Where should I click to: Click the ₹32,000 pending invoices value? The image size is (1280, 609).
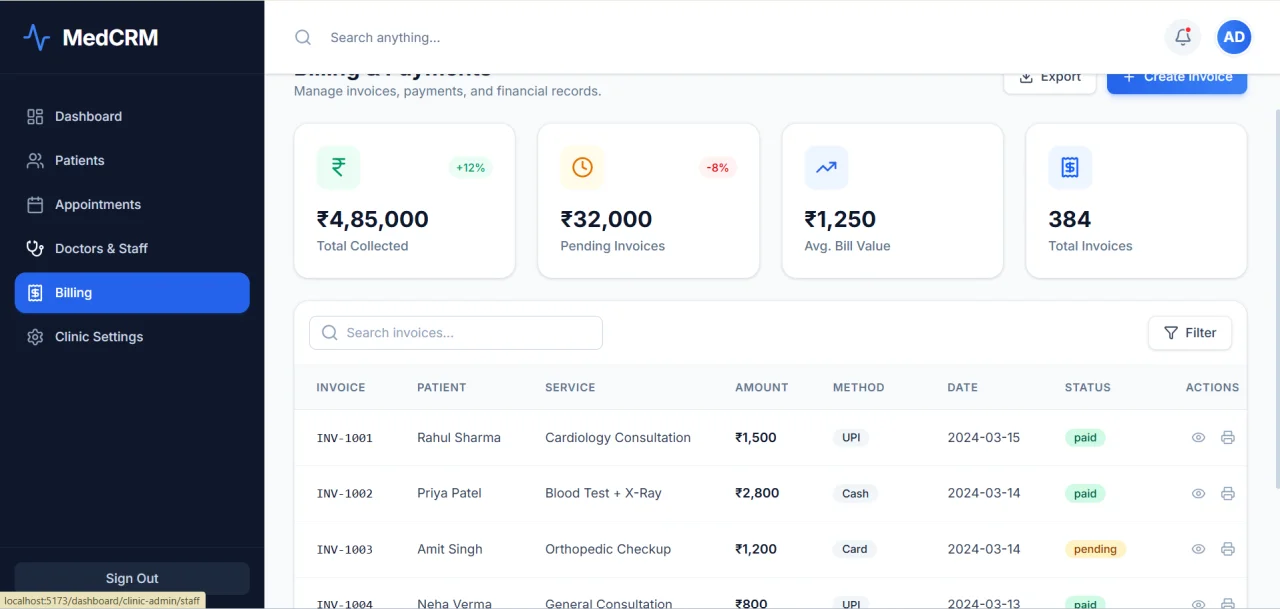[607, 219]
